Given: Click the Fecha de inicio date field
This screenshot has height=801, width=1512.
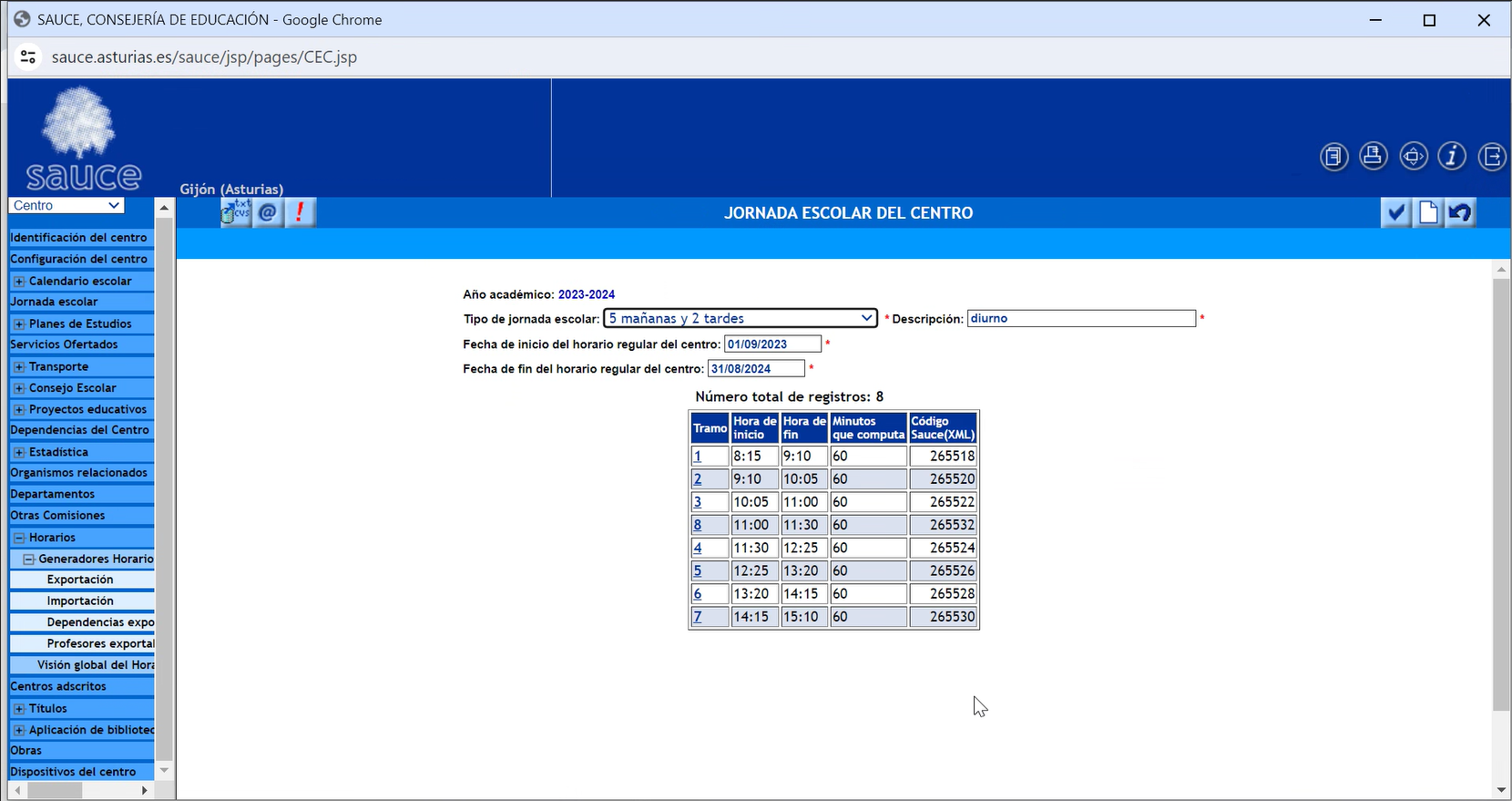Looking at the screenshot, I should click(x=772, y=344).
